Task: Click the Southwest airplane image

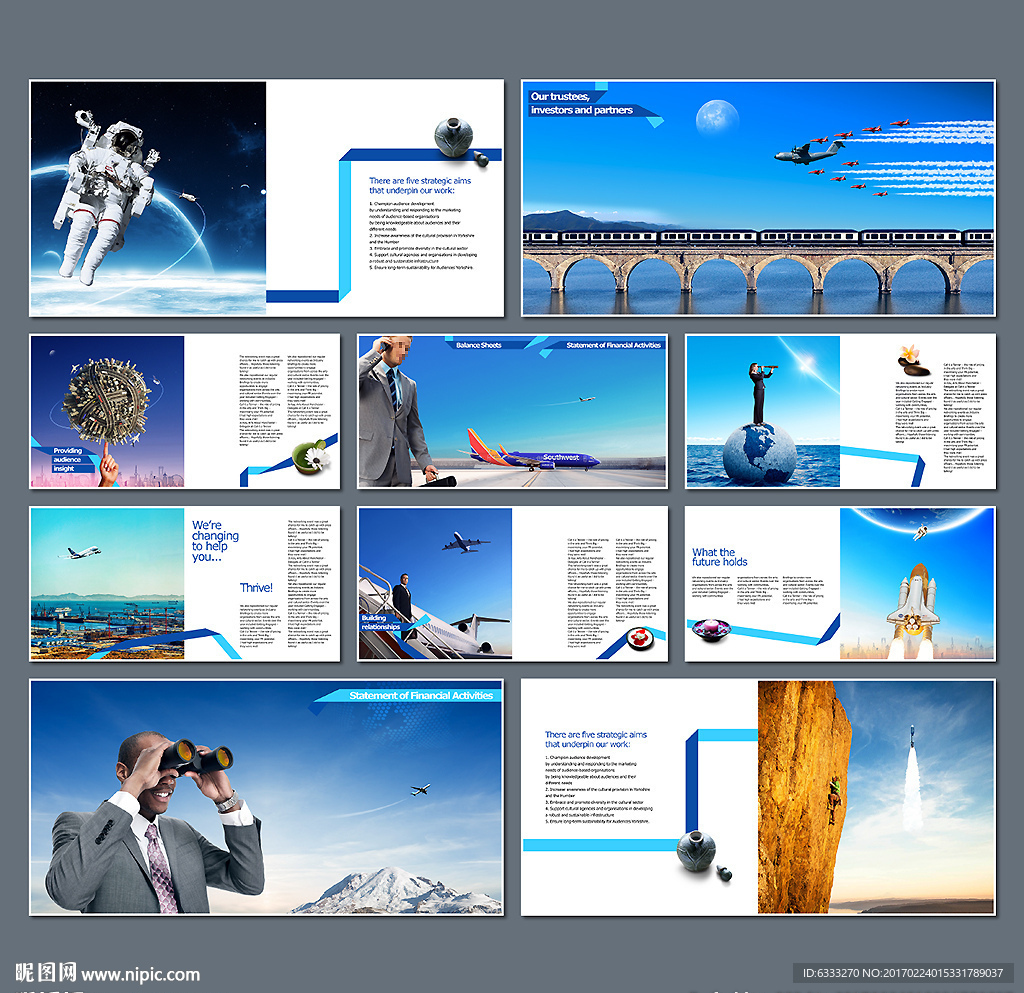Action: pos(529,450)
